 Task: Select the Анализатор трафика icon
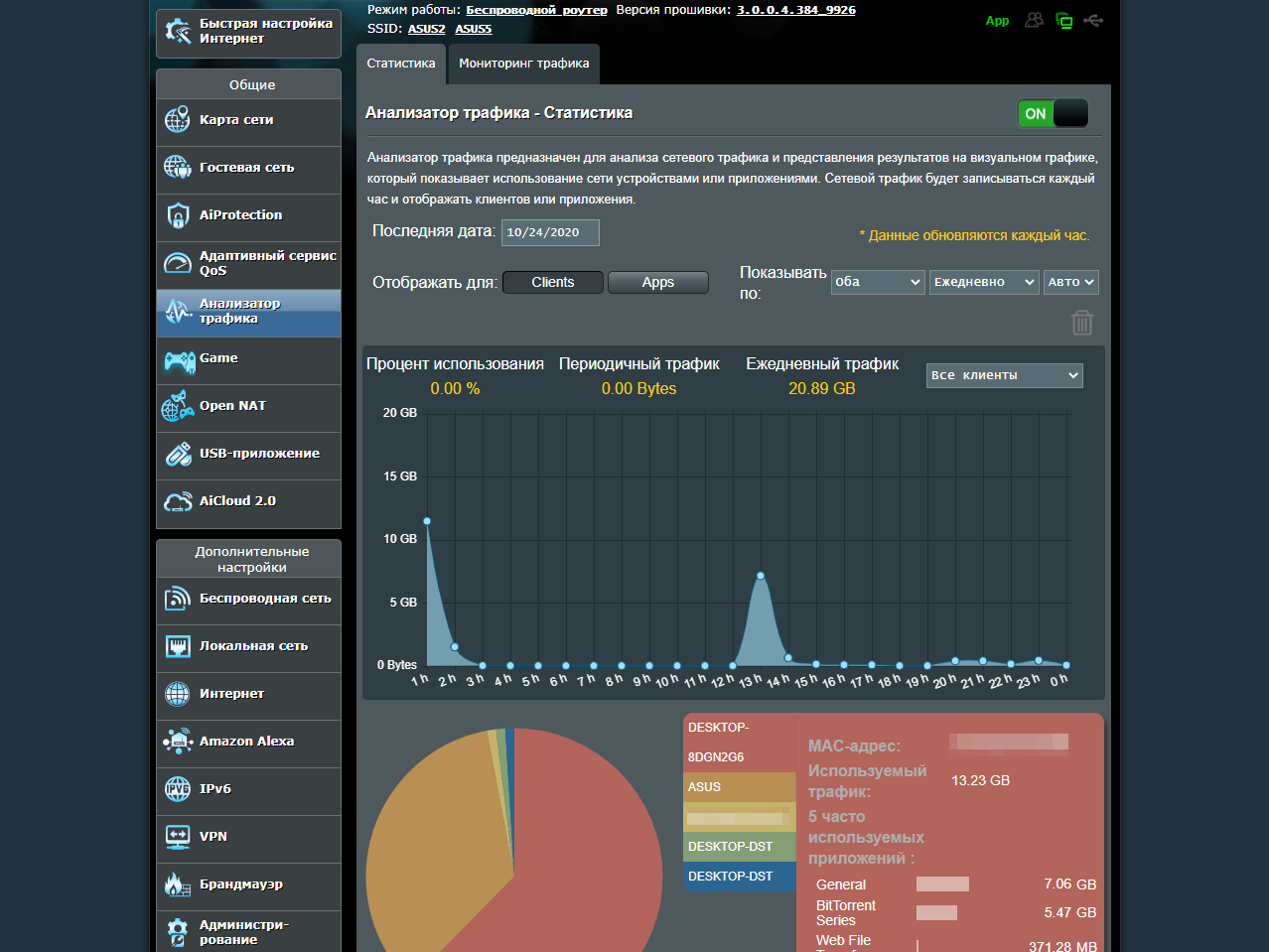[x=178, y=311]
